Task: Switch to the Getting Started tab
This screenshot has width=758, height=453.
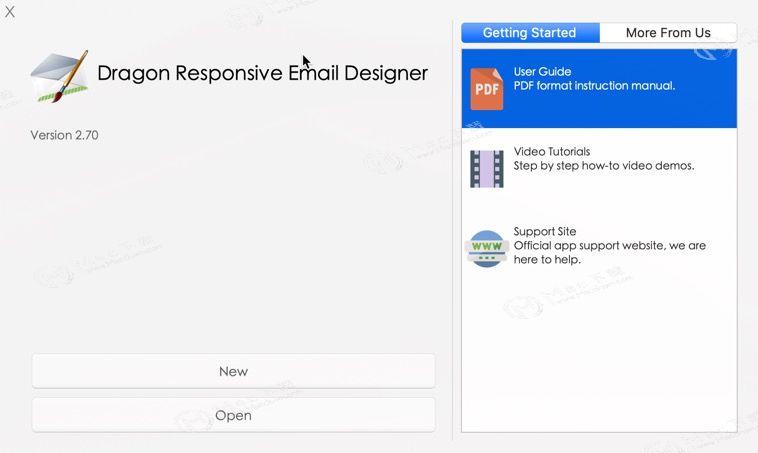Action: pyautogui.click(x=530, y=33)
